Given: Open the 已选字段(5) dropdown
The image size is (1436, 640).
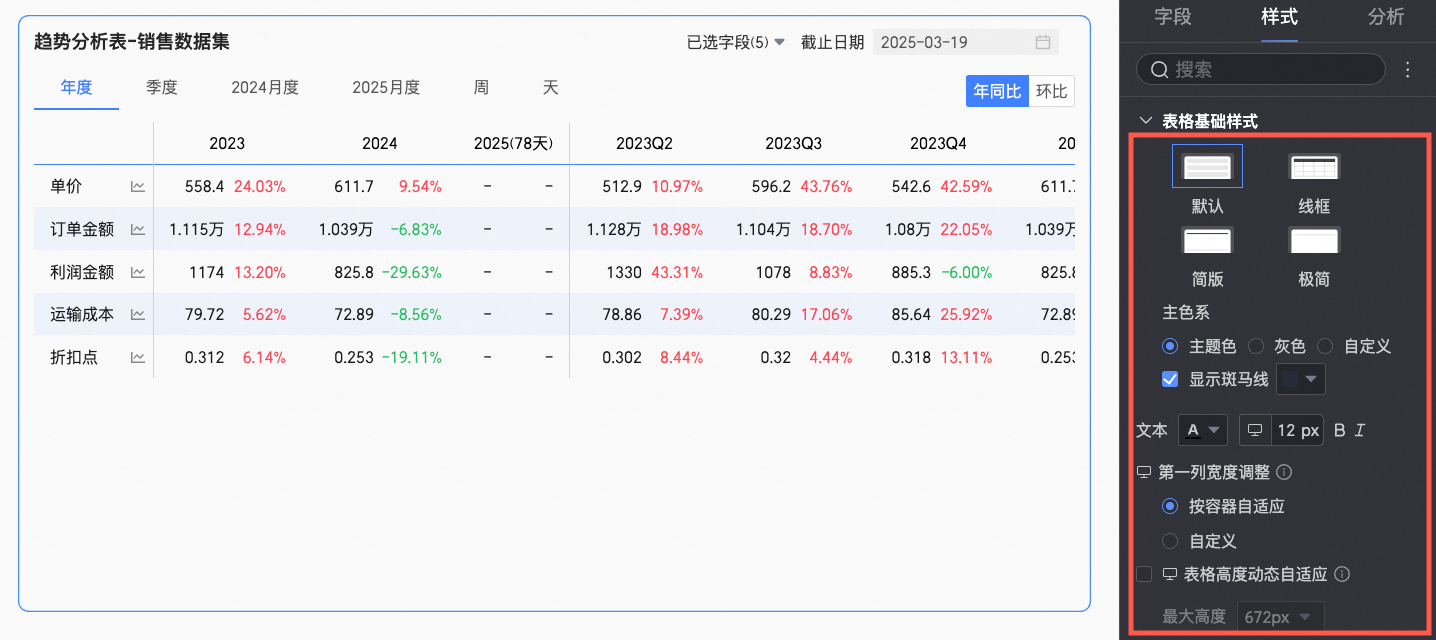Looking at the screenshot, I should point(735,42).
